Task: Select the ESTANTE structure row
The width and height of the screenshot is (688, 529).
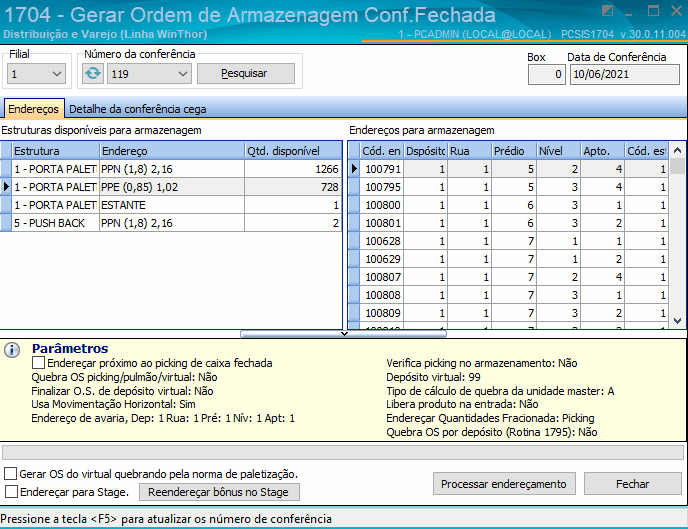Action: click(171, 205)
